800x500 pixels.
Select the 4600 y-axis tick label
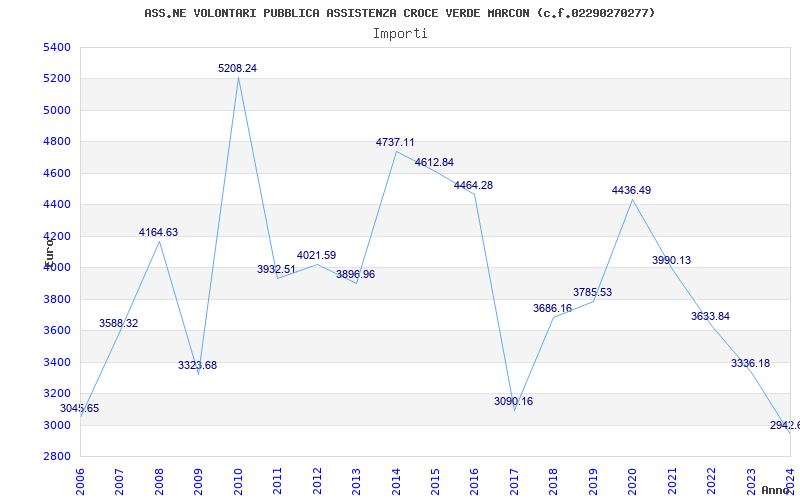(58, 173)
